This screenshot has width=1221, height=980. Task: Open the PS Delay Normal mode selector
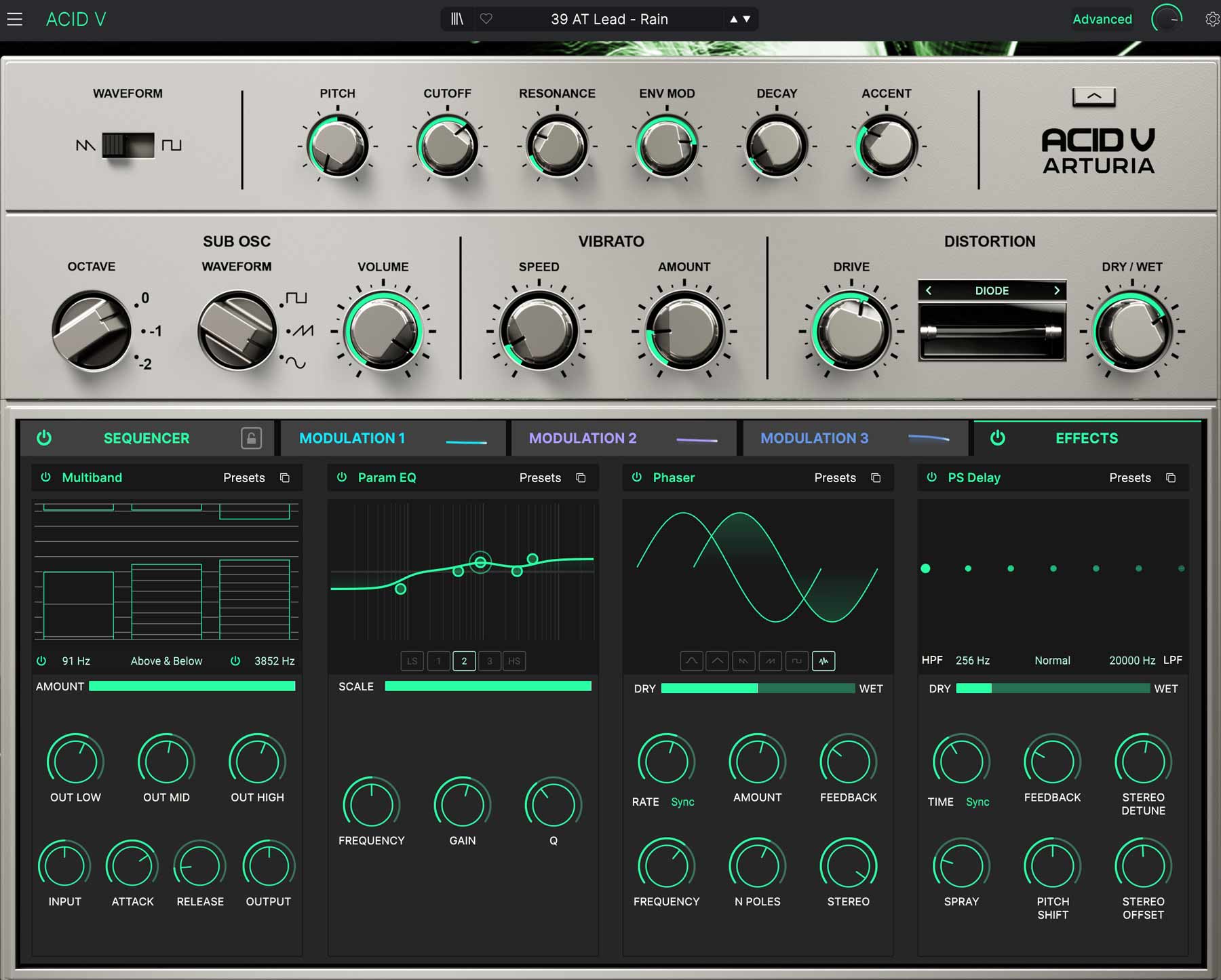[1052, 661]
